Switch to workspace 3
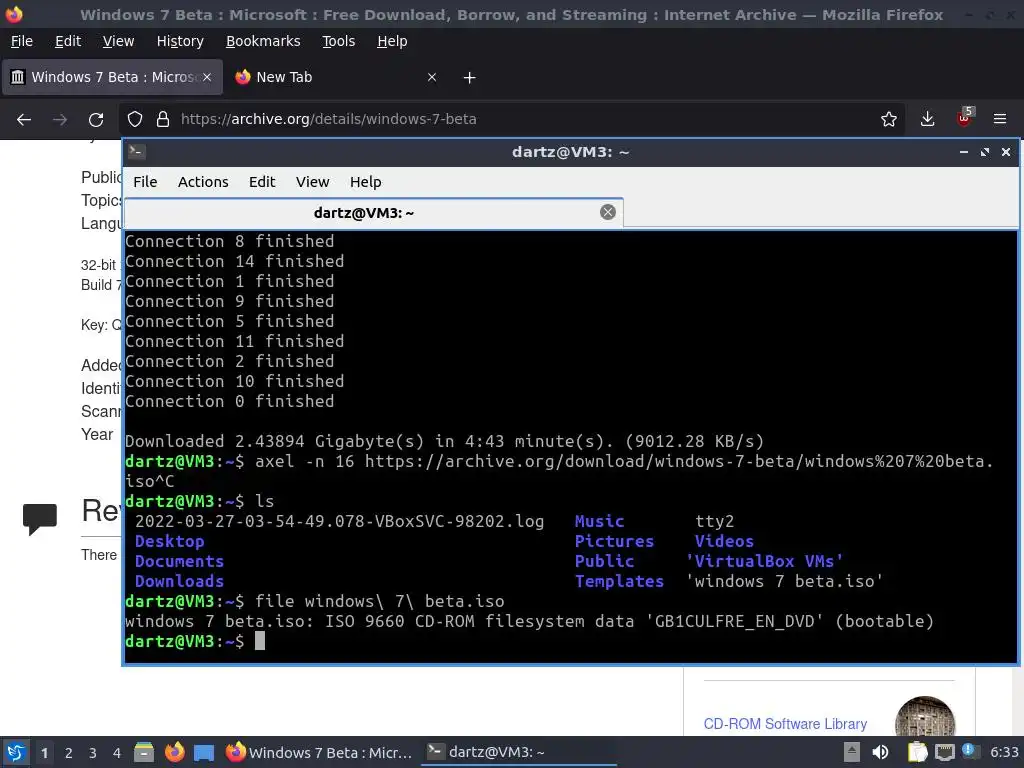The width and height of the screenshot is (1024, 768). point(93,752)
